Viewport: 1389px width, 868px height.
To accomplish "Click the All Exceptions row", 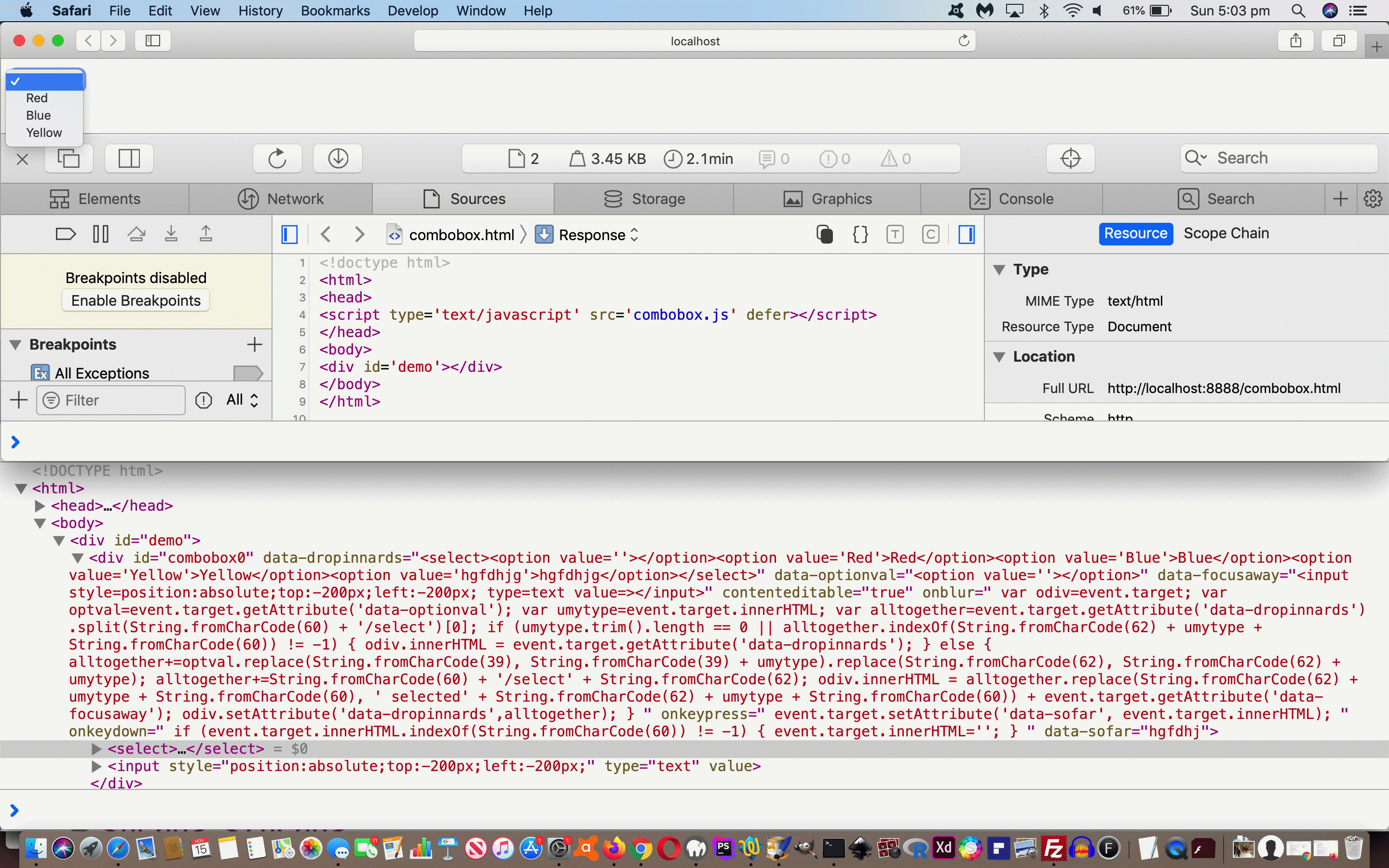I will 136,373.
